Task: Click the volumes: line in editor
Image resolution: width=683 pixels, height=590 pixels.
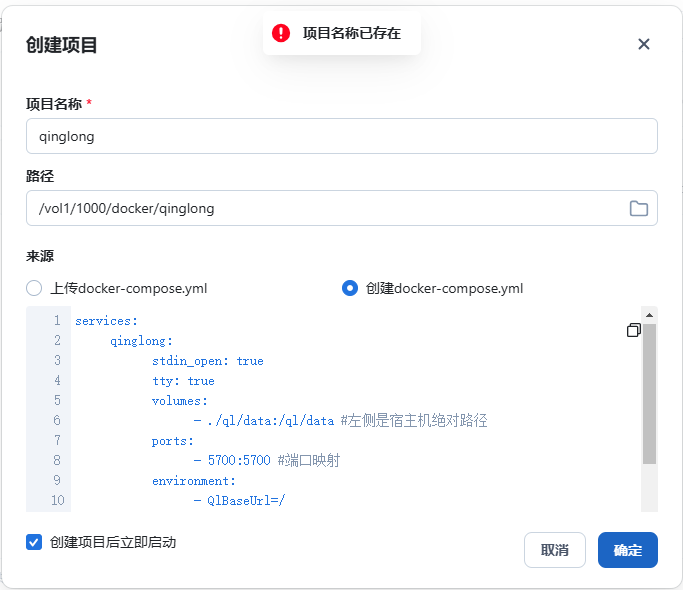Action: click(x=179, y=401)
